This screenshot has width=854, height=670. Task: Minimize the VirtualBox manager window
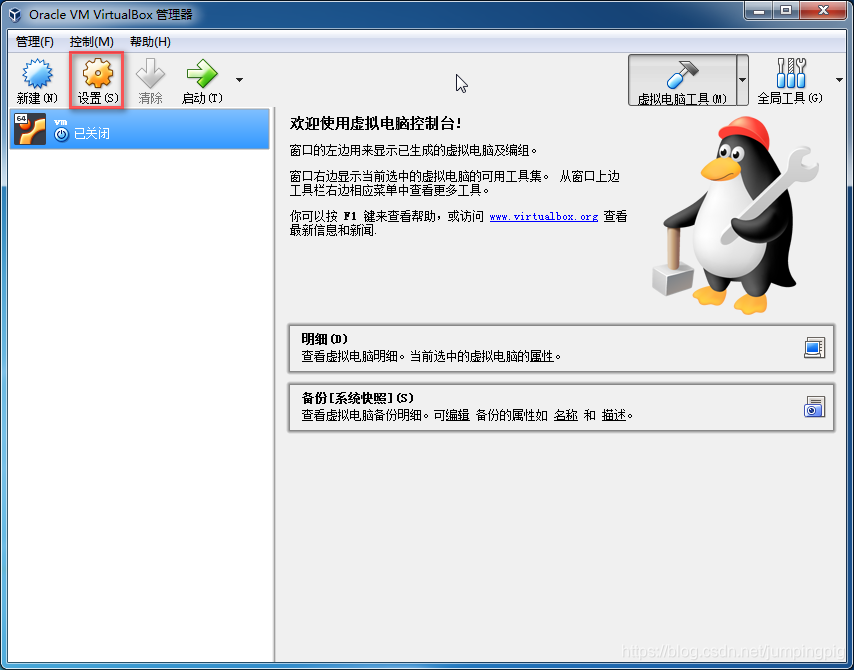(759, 10)
